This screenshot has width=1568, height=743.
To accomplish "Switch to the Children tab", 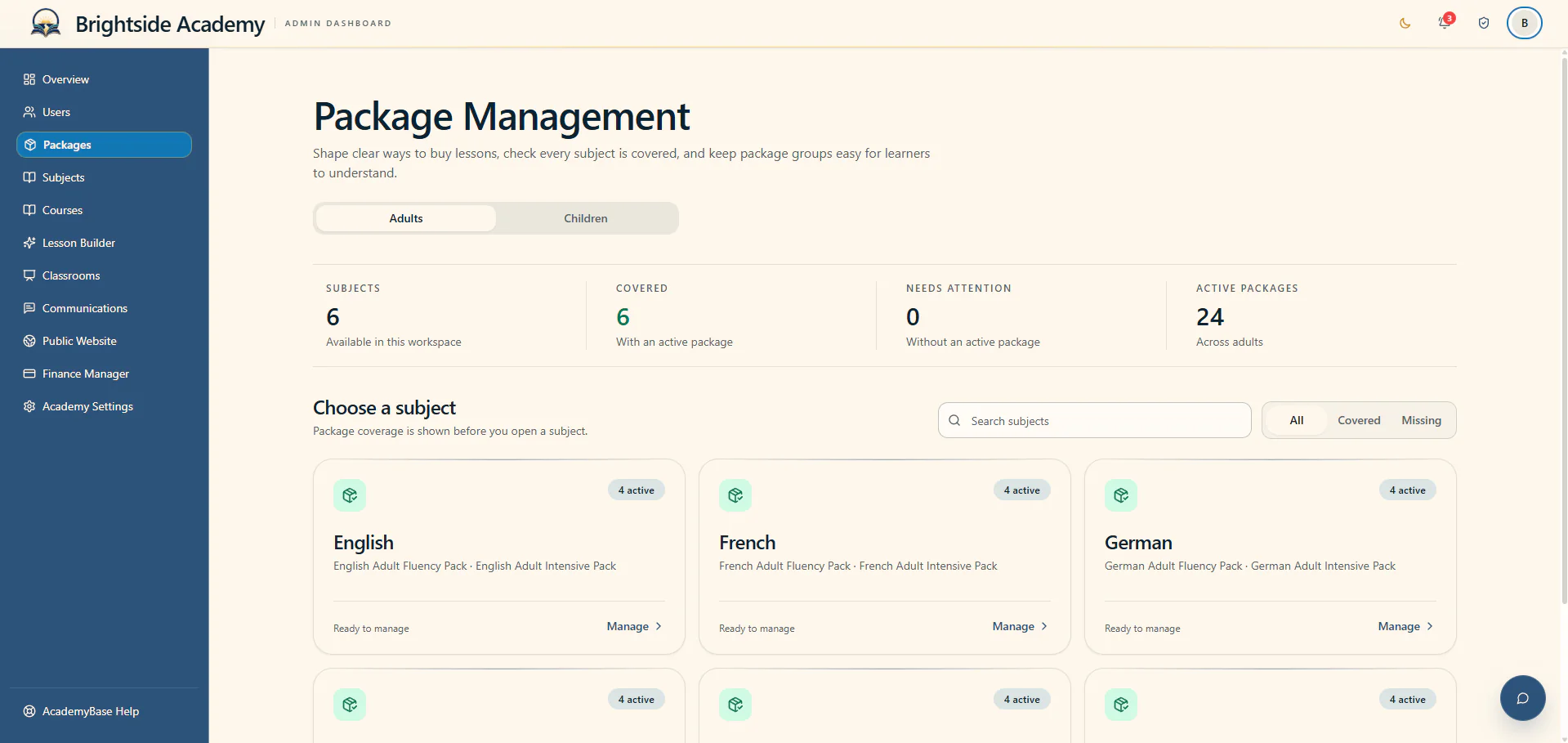I will [x=586, y=218].
